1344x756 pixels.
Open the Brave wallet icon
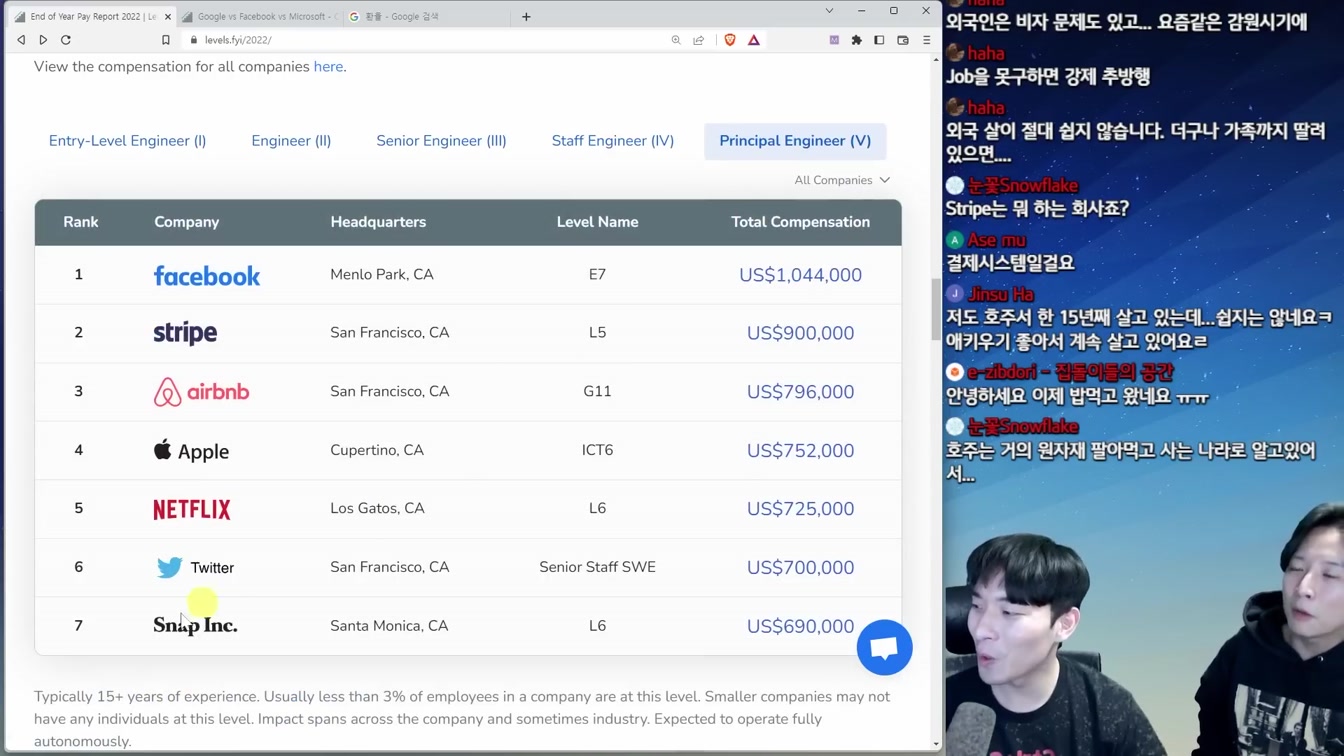pyautogui.click(x=903, y=40)
